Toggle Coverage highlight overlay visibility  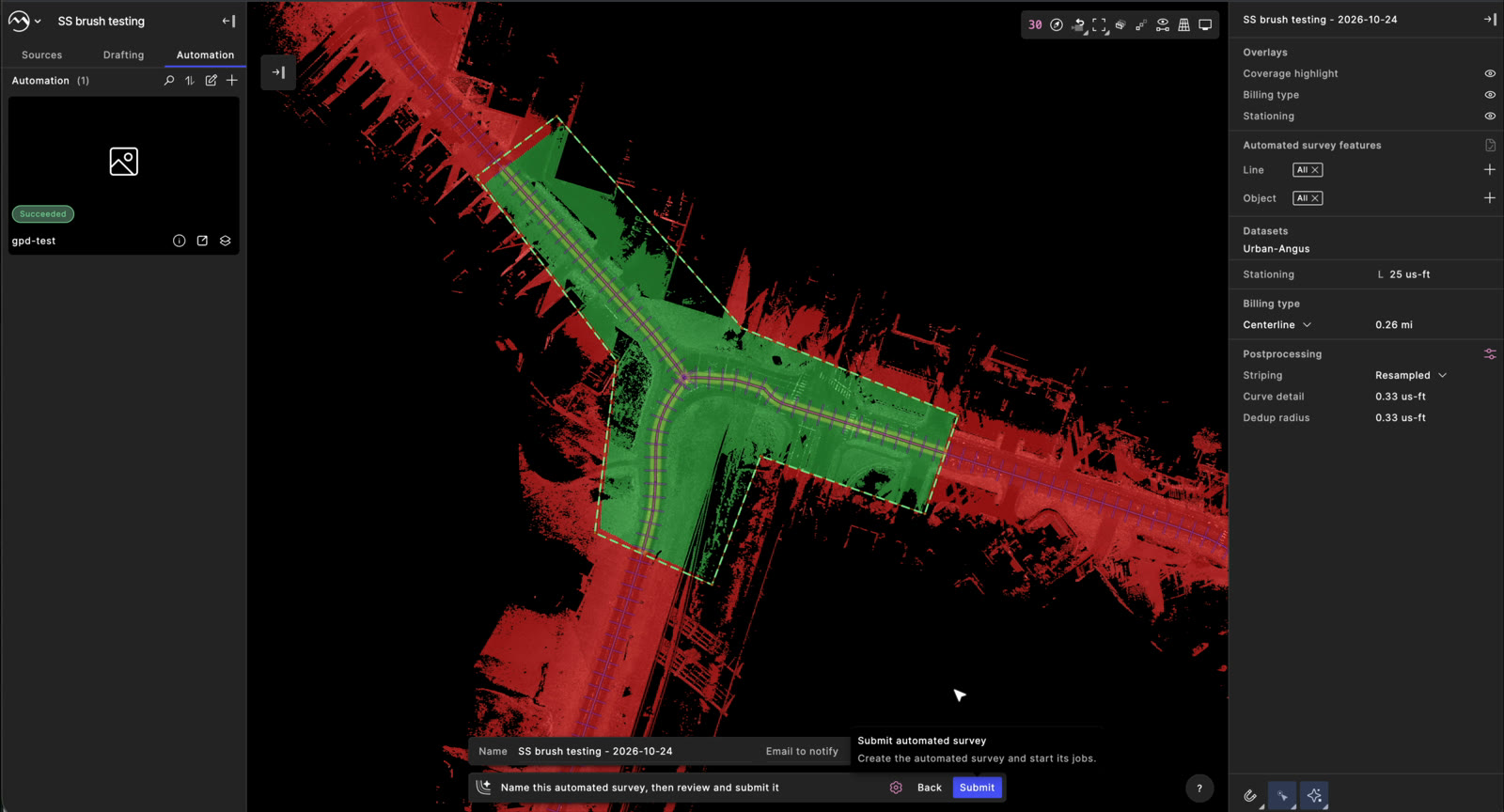coord(1490,73)
